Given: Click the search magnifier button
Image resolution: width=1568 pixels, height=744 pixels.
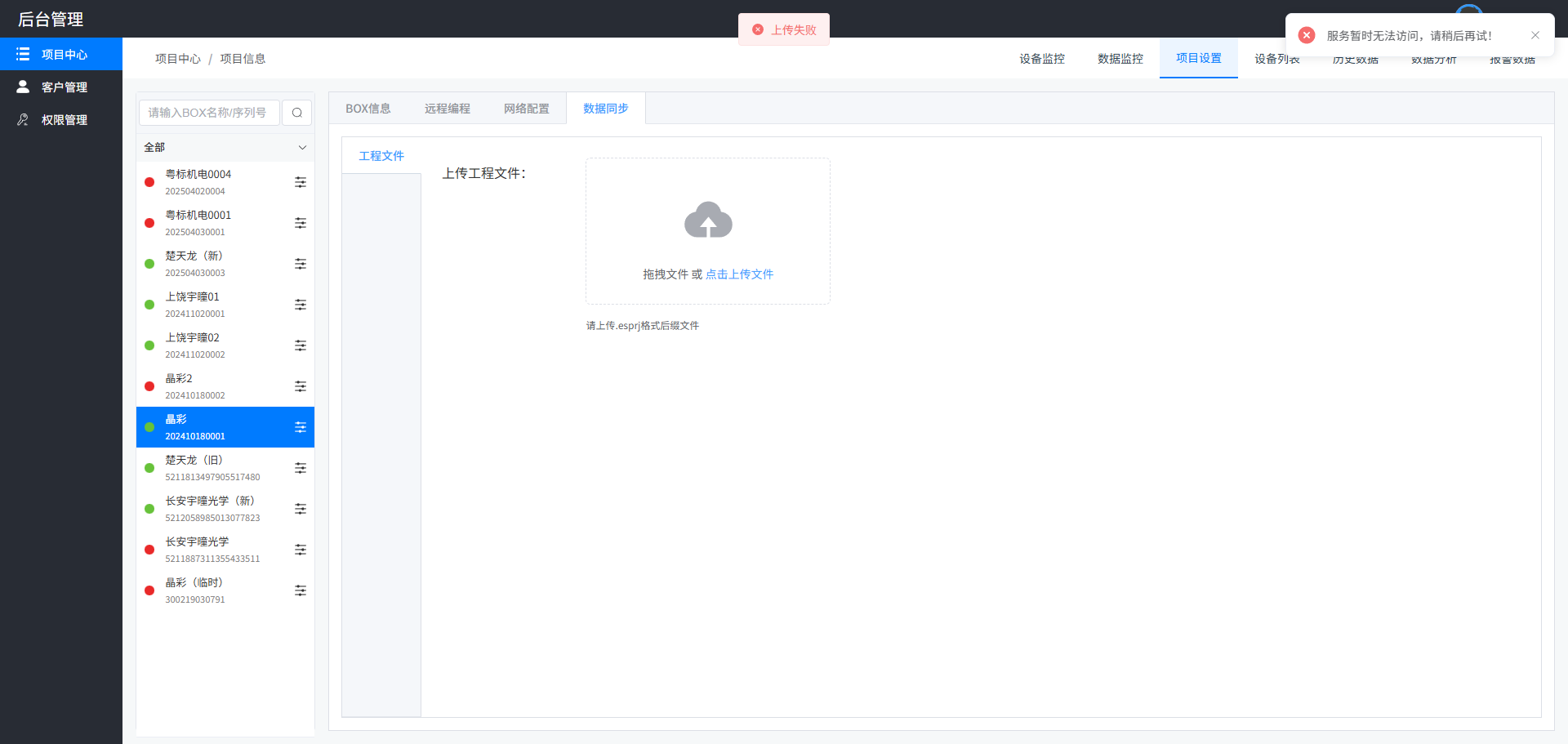Looking at the screenshot, I should [x=297, y=113].
